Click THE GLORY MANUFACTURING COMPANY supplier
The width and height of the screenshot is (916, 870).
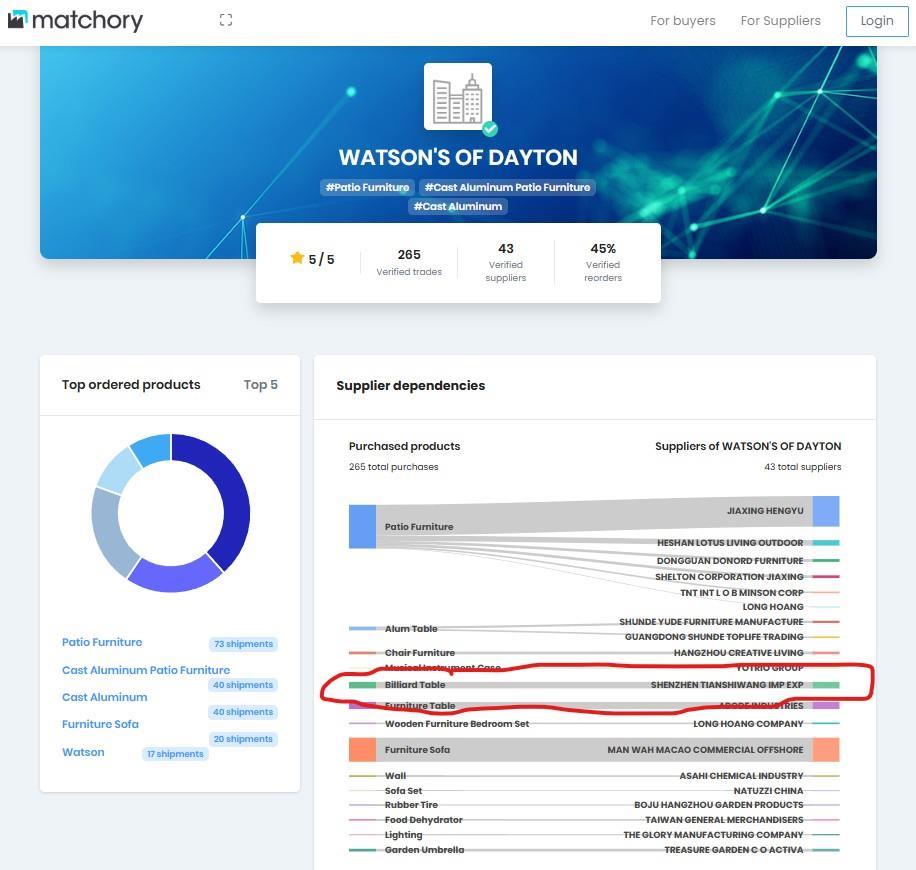pos(713,835)
